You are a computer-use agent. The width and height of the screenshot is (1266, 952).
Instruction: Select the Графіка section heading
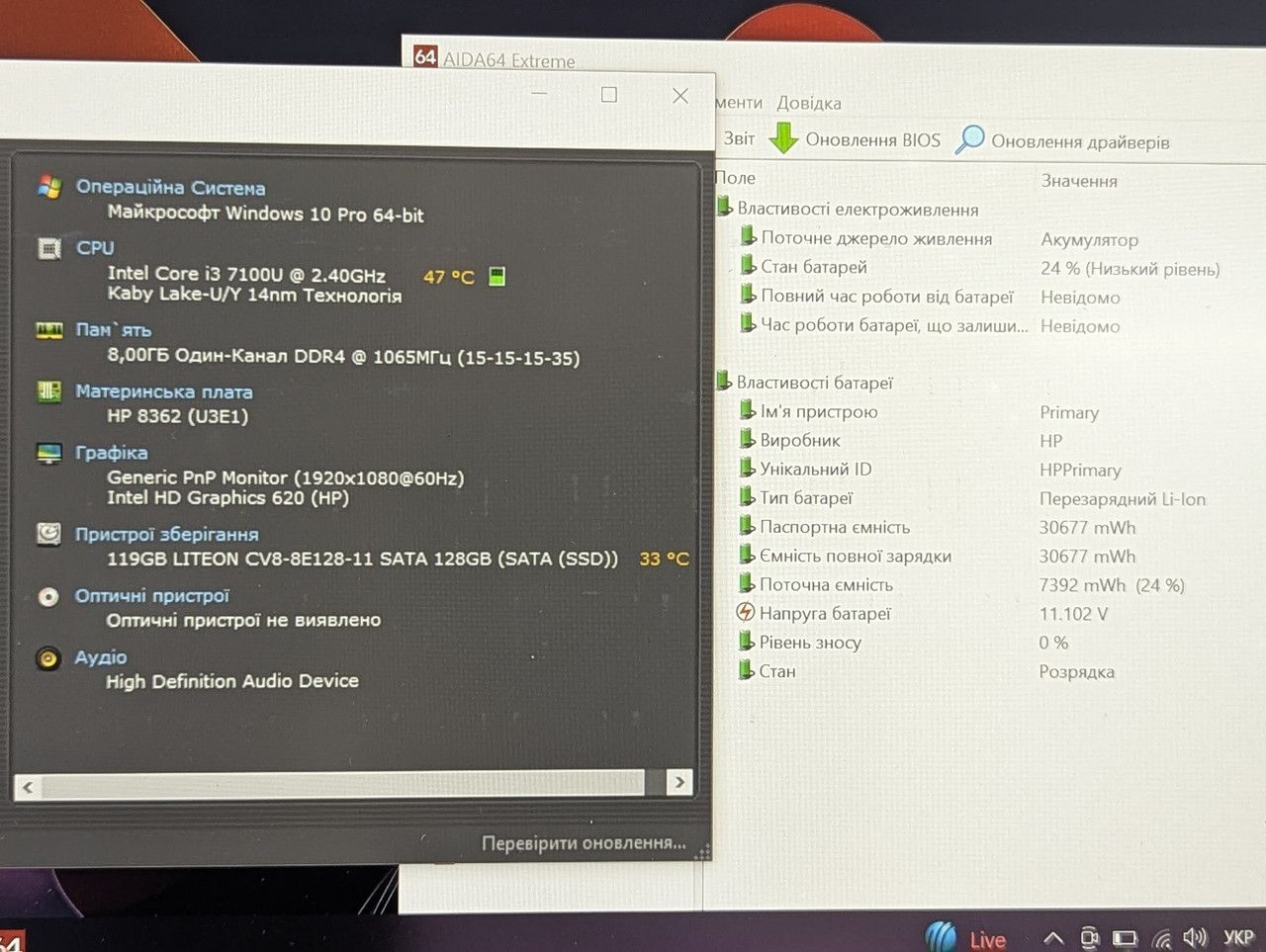[112, 453]
